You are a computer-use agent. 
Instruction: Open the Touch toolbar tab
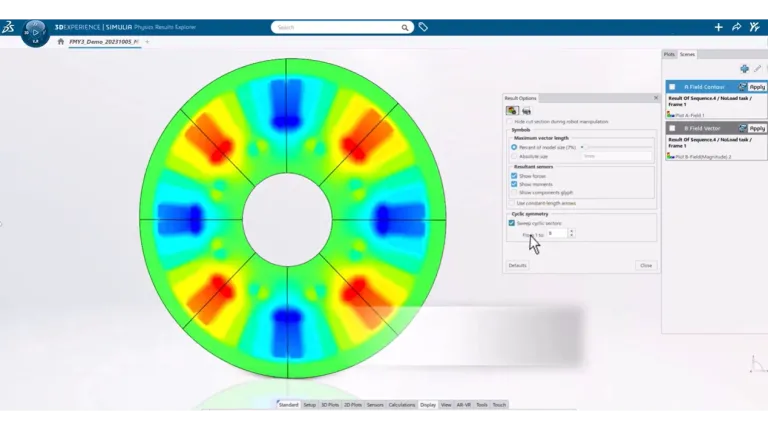coord(499,405)
